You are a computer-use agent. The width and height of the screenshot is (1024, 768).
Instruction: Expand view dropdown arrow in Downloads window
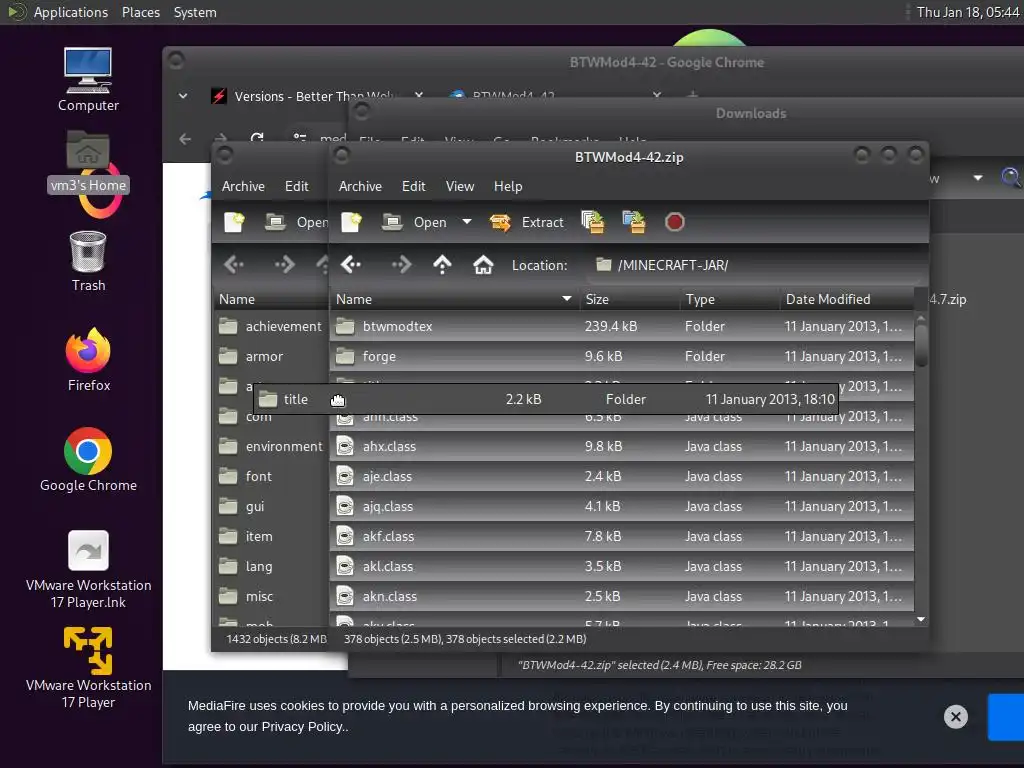(x=978, y=178)
